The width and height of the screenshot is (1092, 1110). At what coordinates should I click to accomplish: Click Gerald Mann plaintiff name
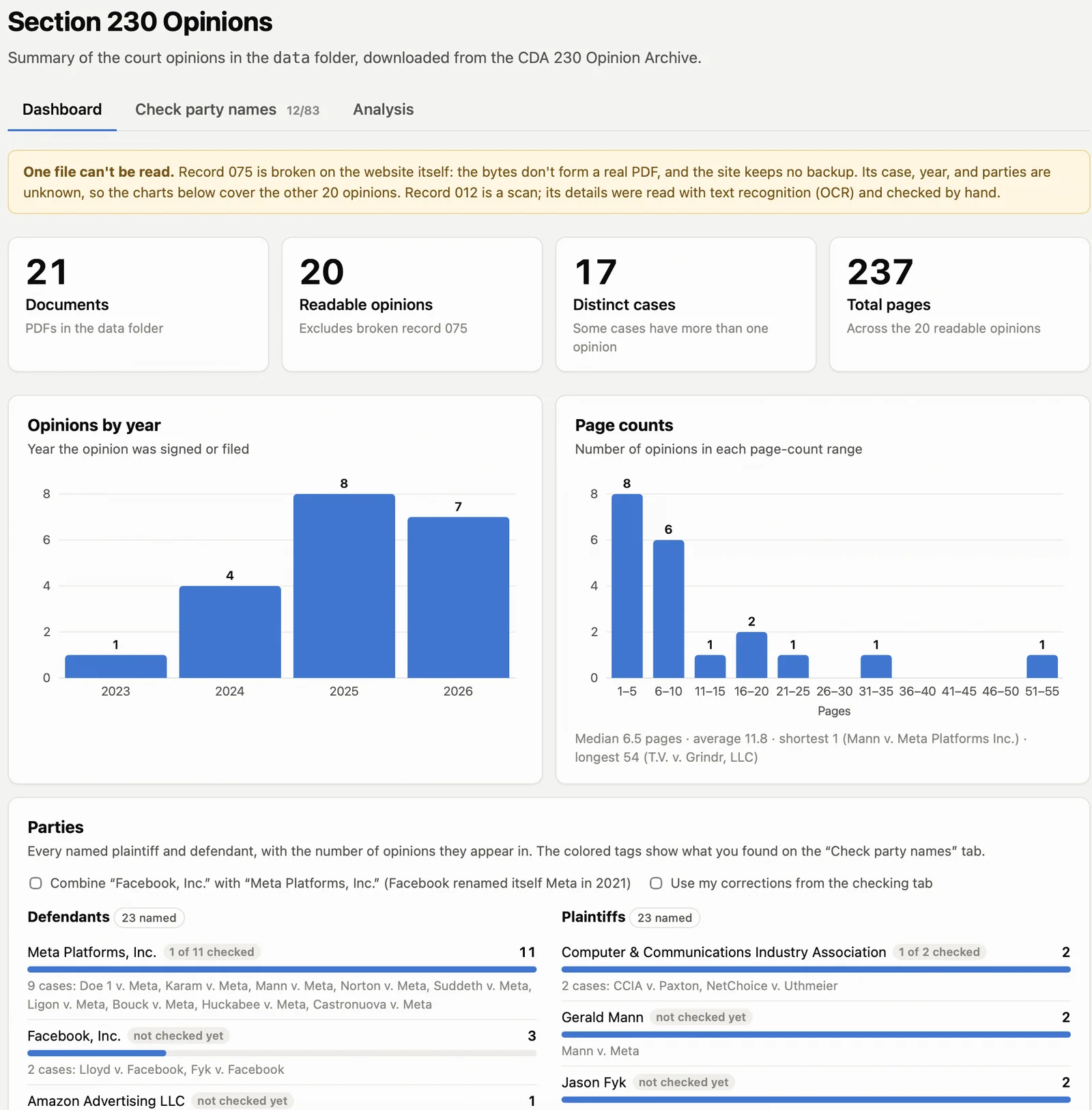(602, 1018)
